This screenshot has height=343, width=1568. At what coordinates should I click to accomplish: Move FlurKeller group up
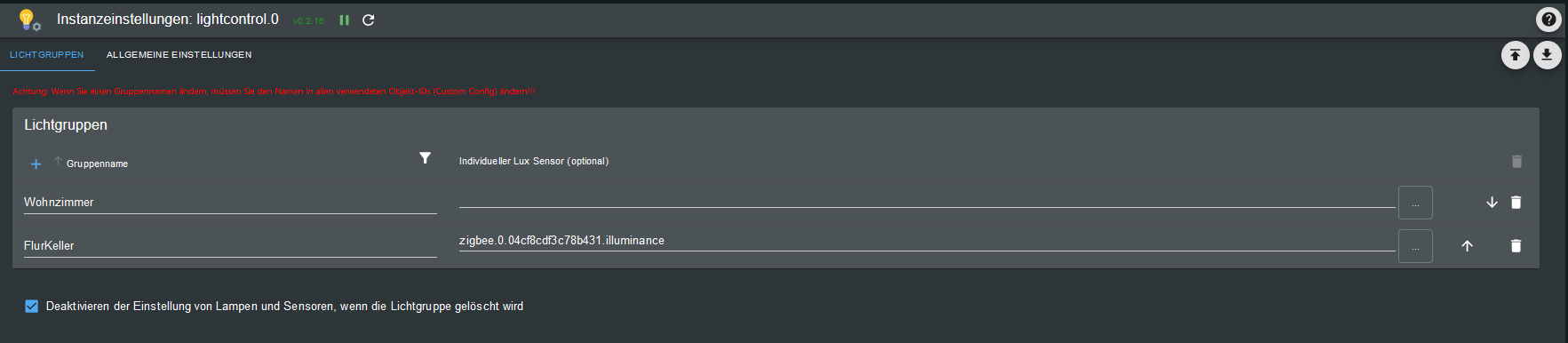pyautogui.click(x=1467, y=246)
